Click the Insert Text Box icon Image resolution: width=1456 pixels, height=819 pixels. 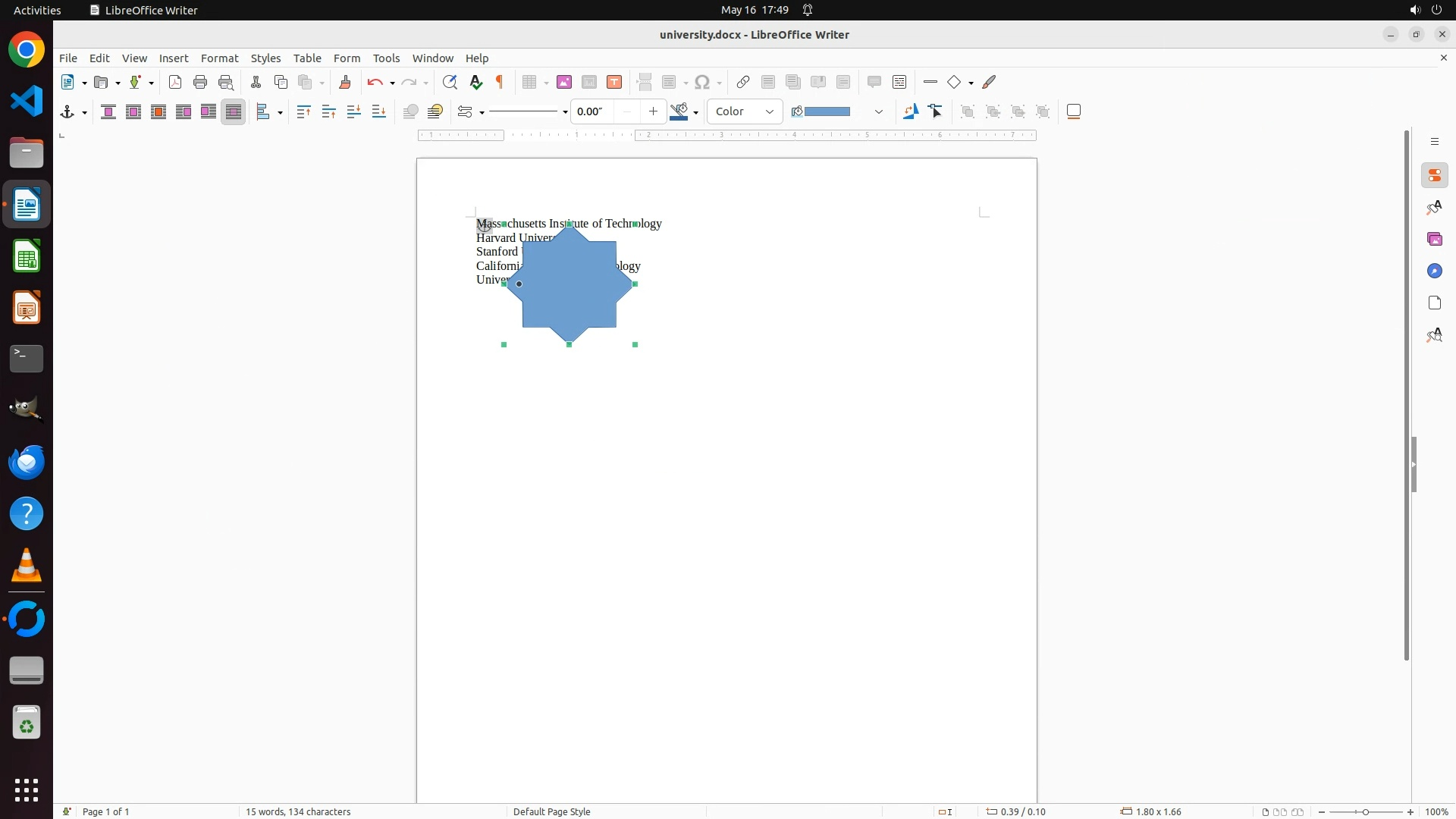pos(615,83)
